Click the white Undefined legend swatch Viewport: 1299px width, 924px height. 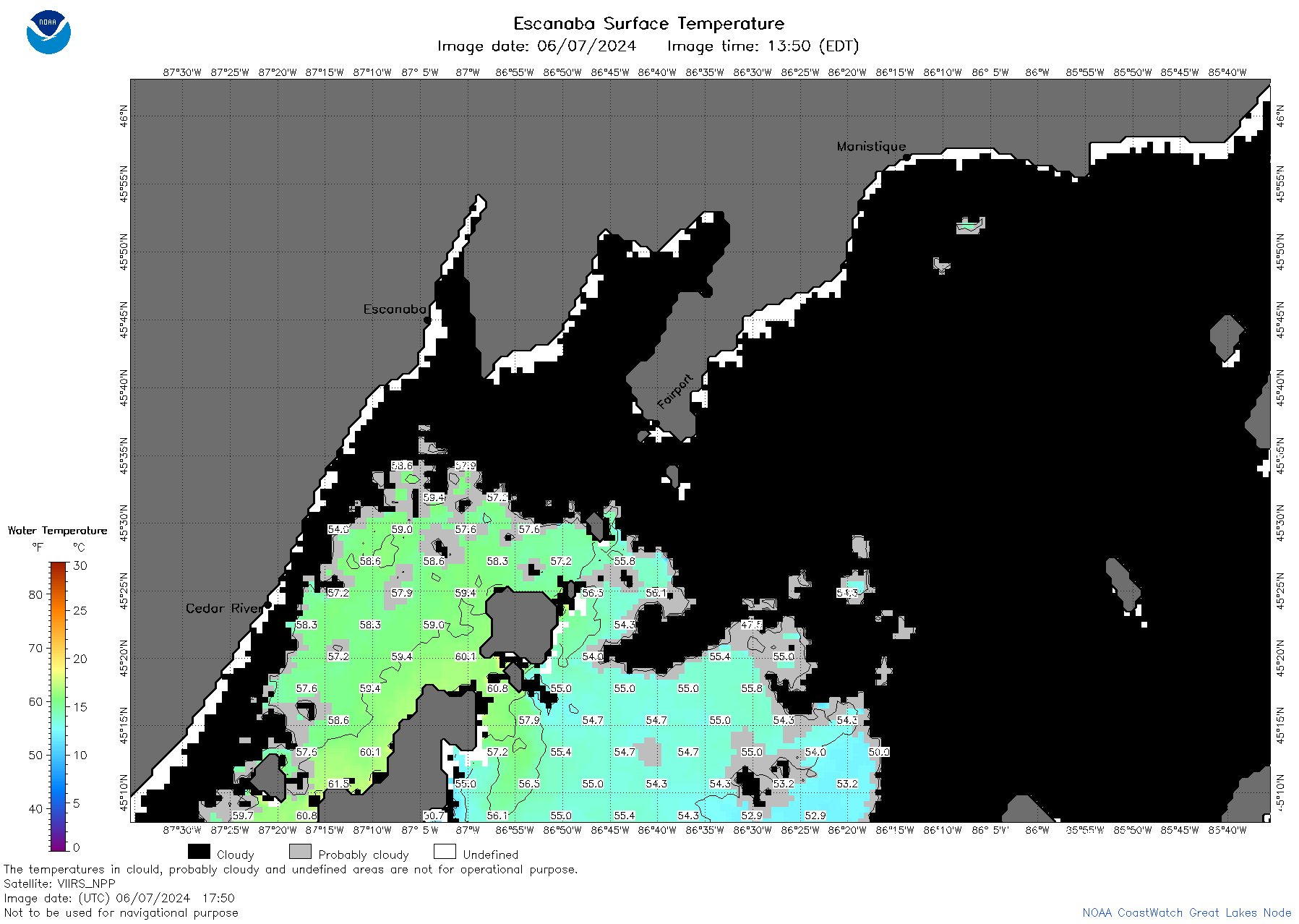coord(445,852)
